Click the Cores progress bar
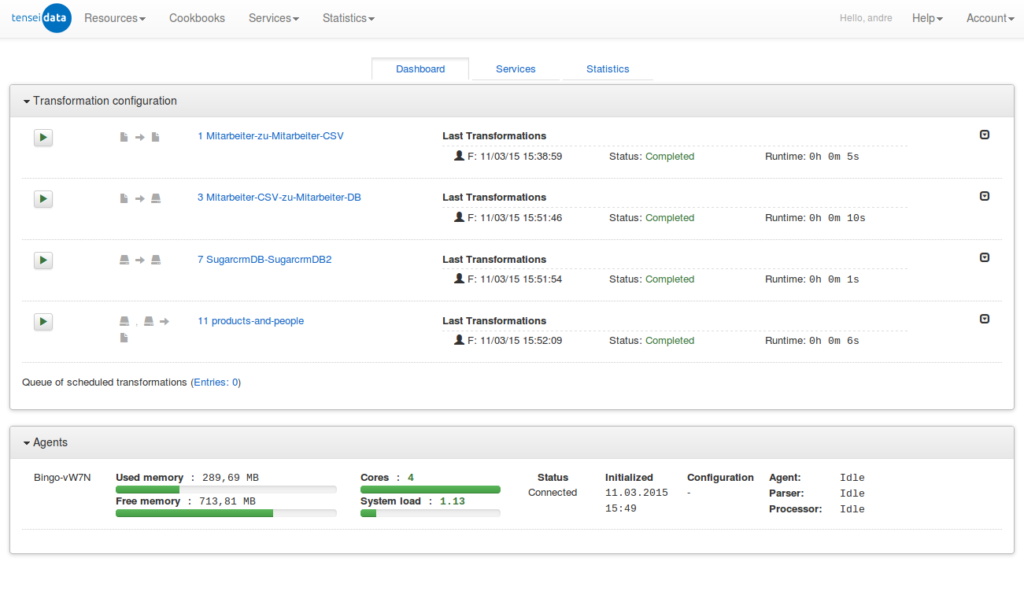Image resolution: width=1024 pixels, height=595 pixels. click(x=430, y=489)
